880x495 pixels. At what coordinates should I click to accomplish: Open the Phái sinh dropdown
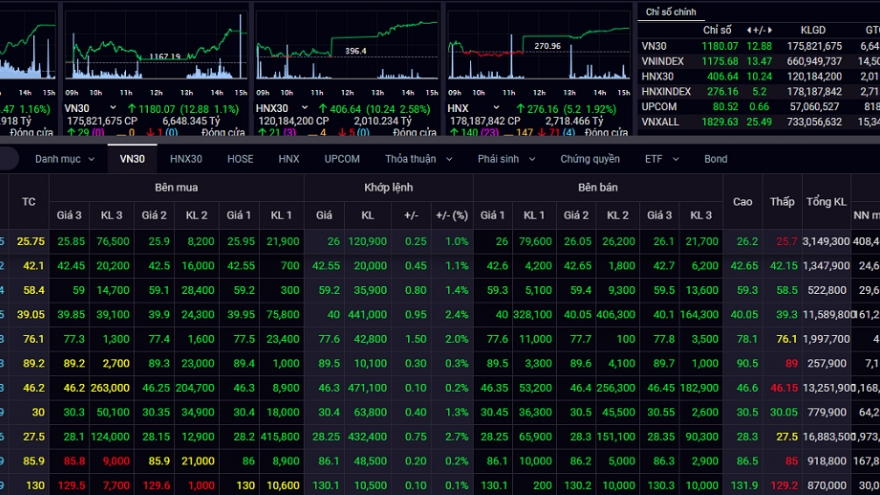tap(504, 159)
